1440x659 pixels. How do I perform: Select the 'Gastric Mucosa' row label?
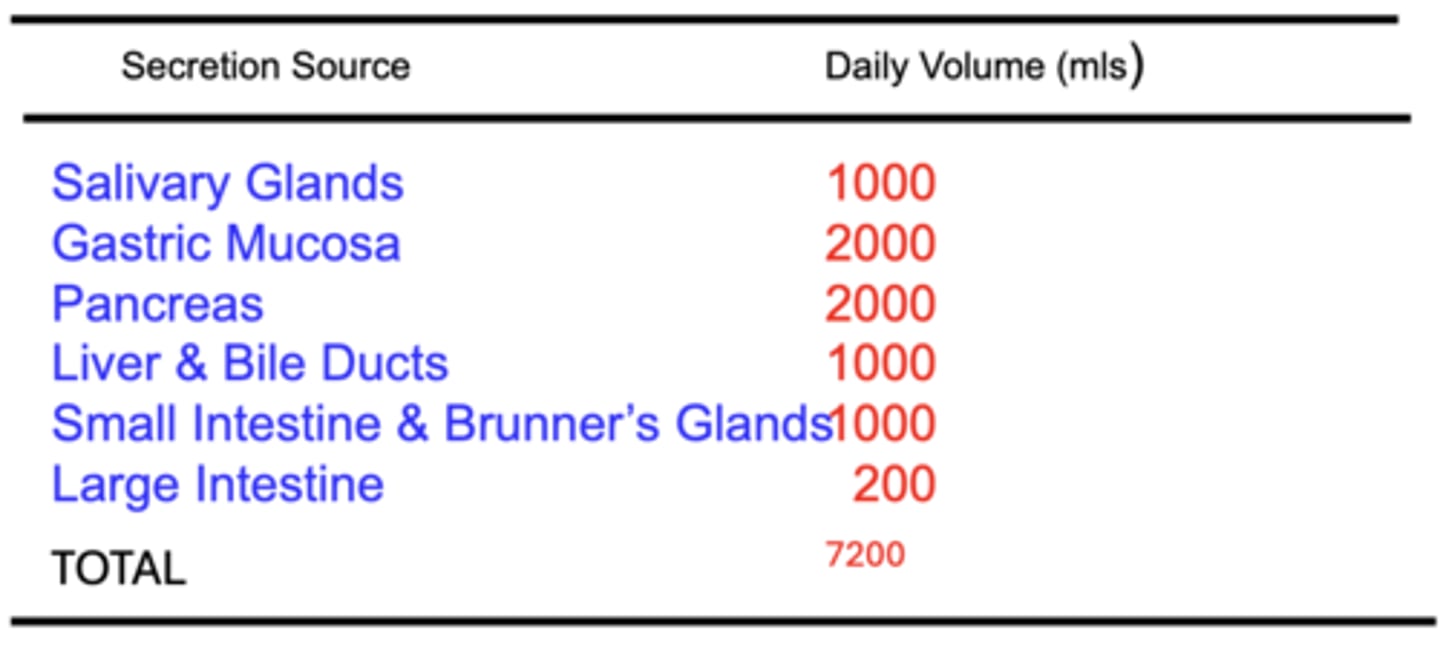[226, 244]
